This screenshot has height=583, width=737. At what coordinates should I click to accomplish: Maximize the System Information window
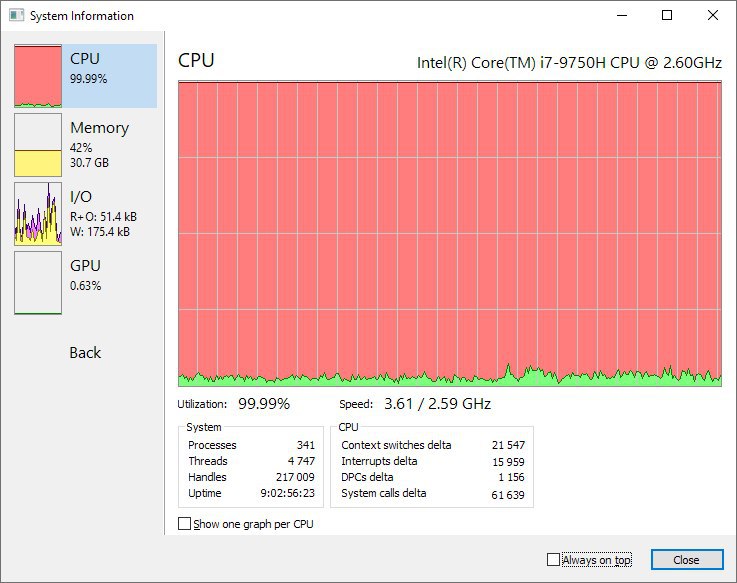(667, 15)
